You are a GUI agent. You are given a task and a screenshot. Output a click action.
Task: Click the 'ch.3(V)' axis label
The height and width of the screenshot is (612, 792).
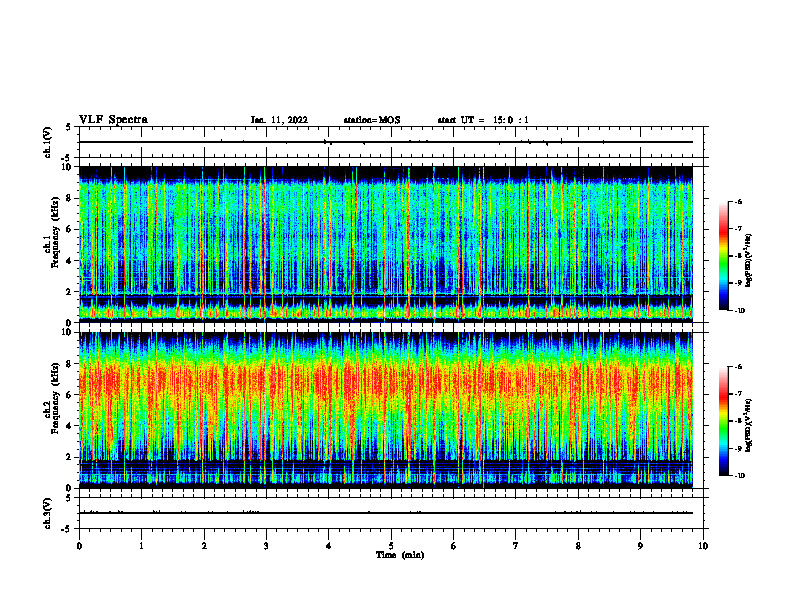click(x=47, y=513)
